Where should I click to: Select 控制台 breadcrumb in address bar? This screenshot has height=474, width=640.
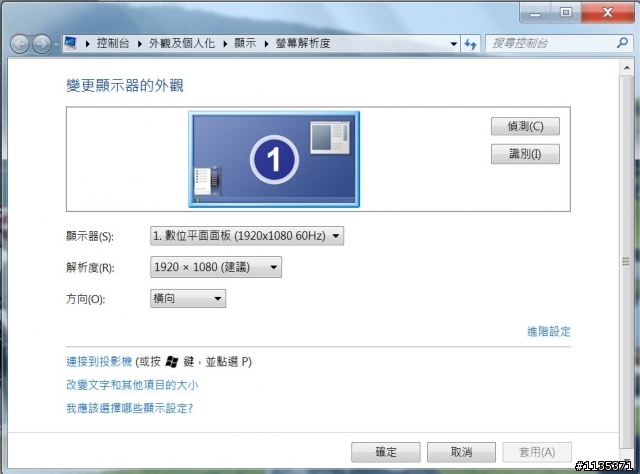(x=113, y=43)
